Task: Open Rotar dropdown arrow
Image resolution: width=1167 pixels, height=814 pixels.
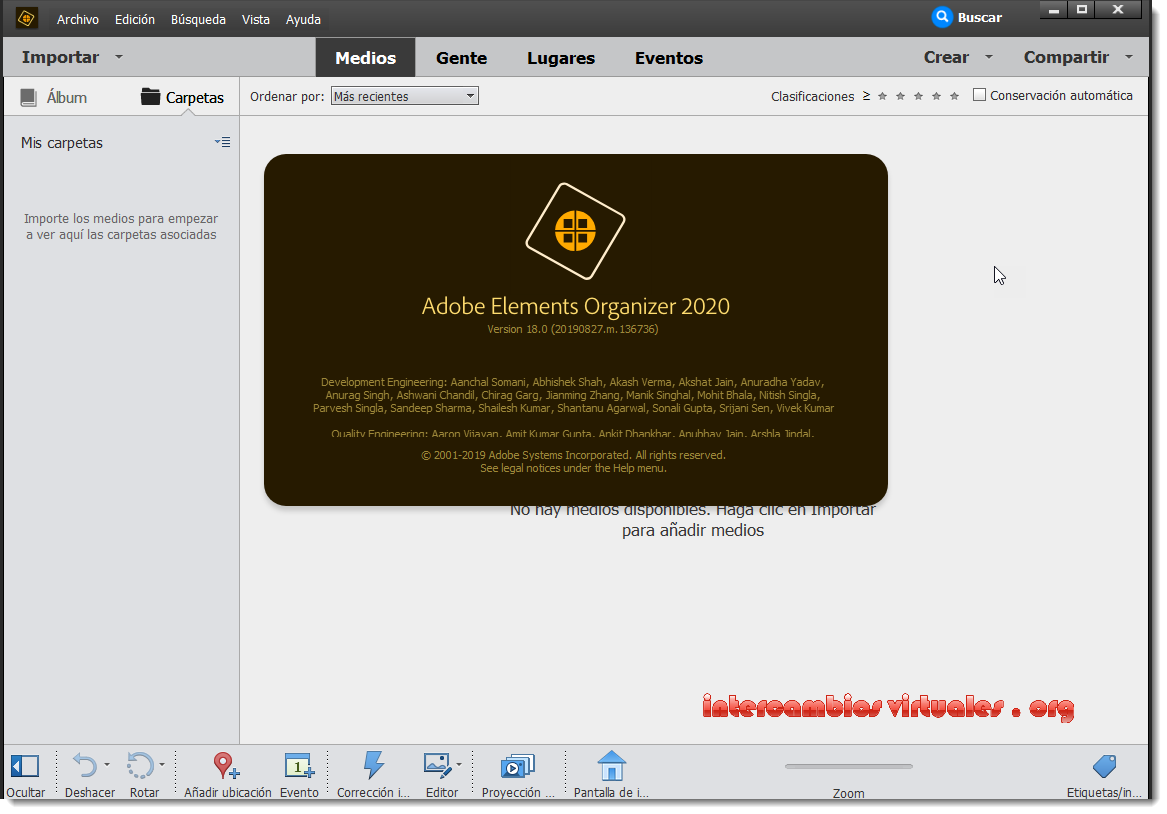Action: [162, 765]
